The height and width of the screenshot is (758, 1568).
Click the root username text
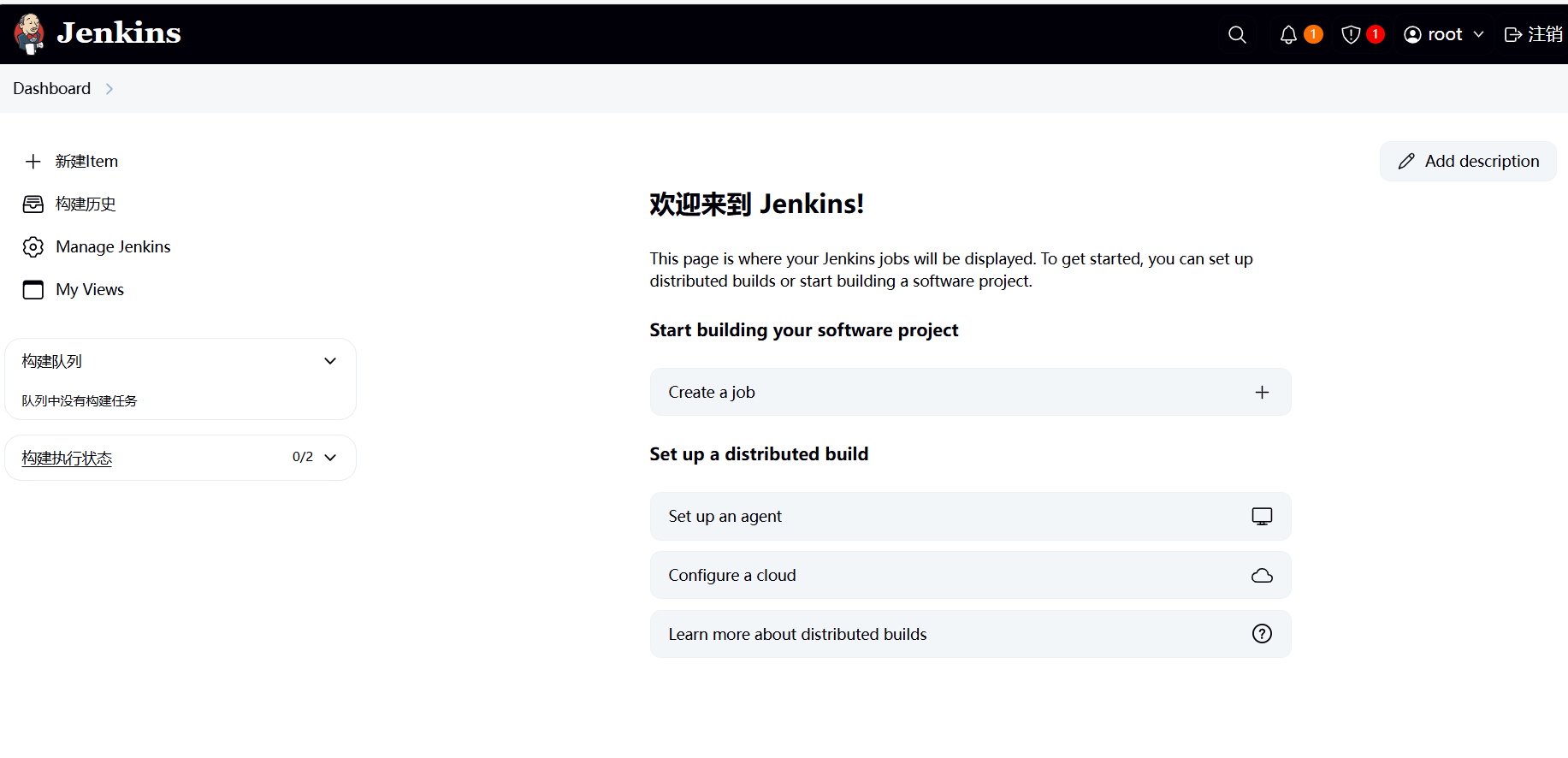point(1445,34)
